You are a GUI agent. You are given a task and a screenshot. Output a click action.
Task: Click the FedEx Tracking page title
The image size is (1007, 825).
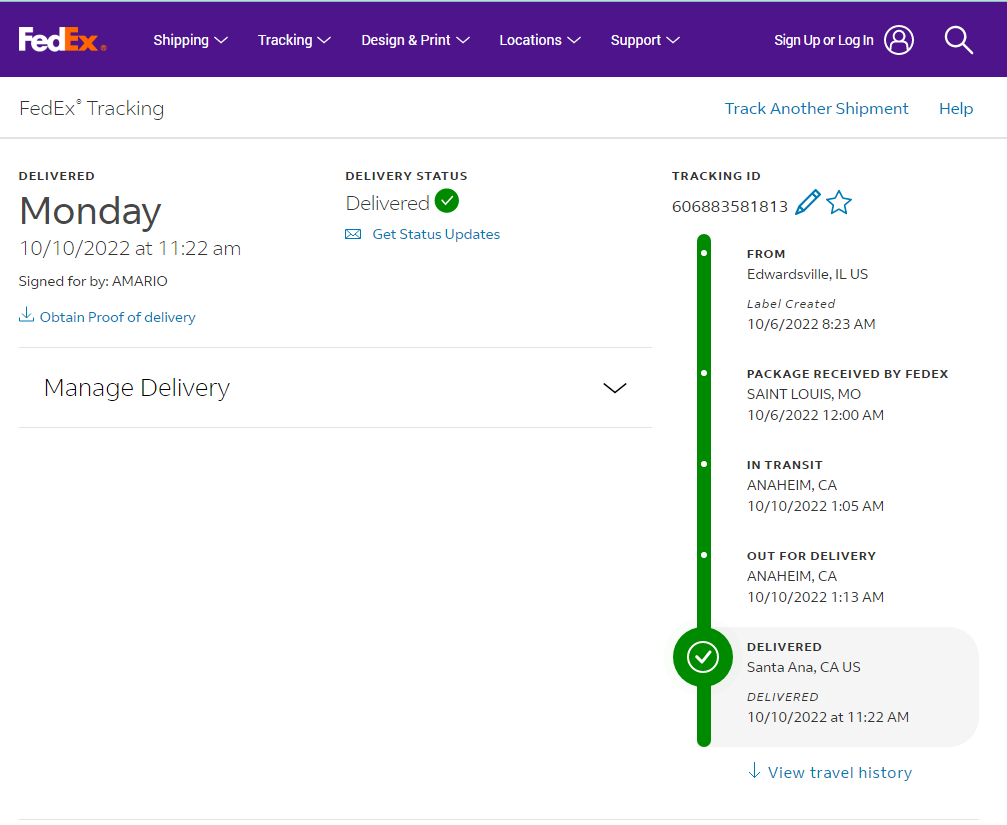tap(92, 109)
